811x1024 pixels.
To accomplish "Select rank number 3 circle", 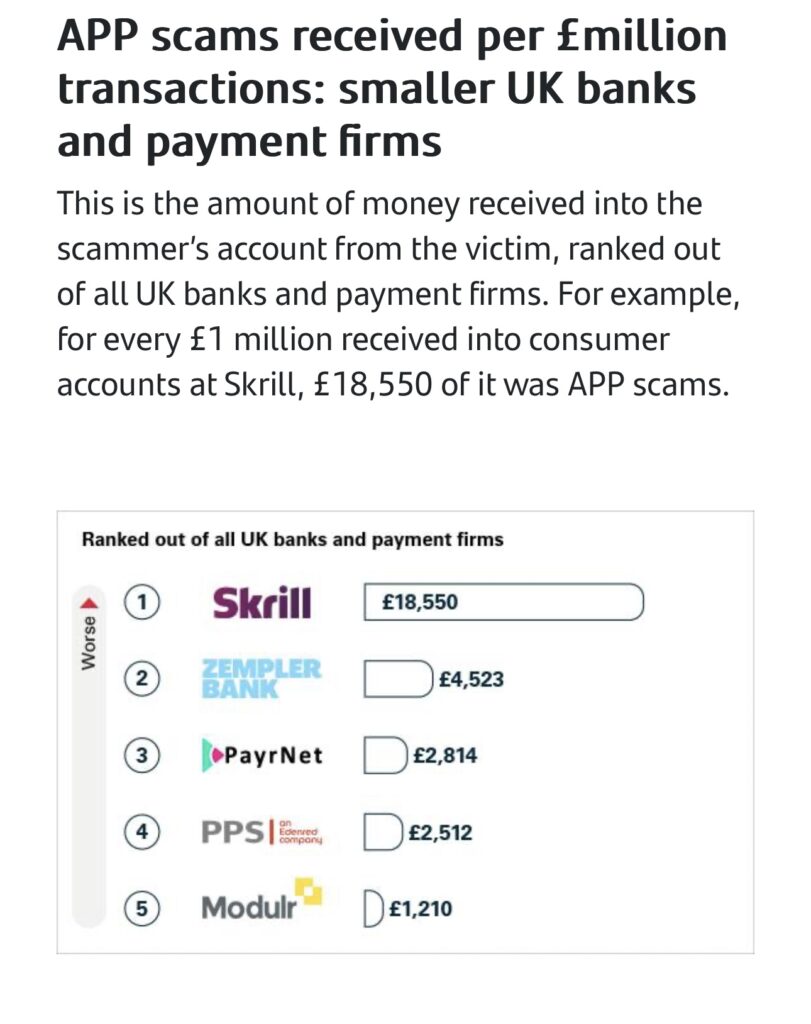I will coord(142,756).
